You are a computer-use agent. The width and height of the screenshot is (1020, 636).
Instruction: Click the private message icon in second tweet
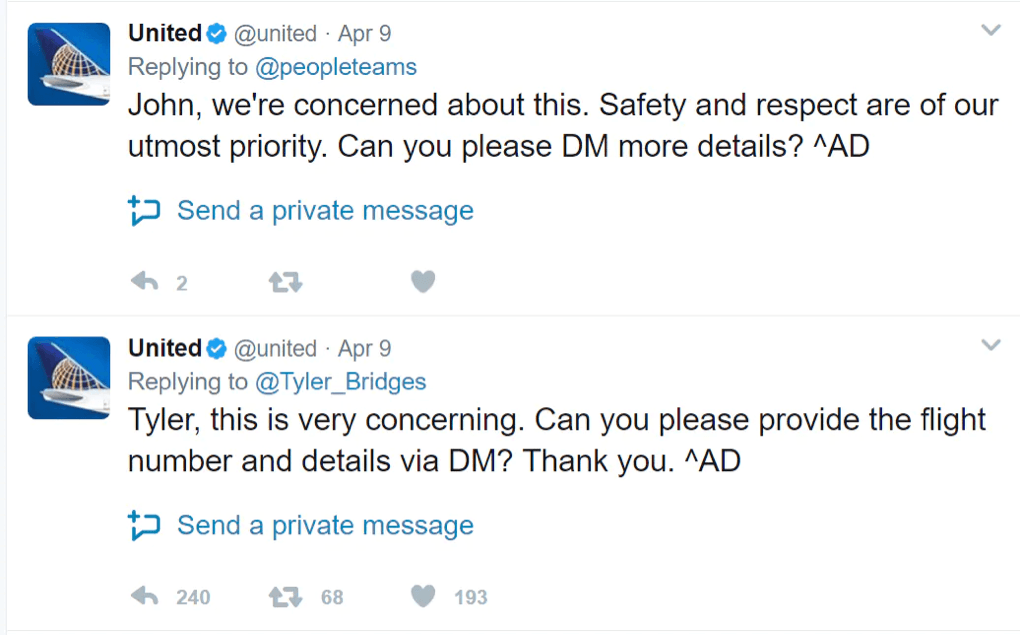tap(145, 526)
